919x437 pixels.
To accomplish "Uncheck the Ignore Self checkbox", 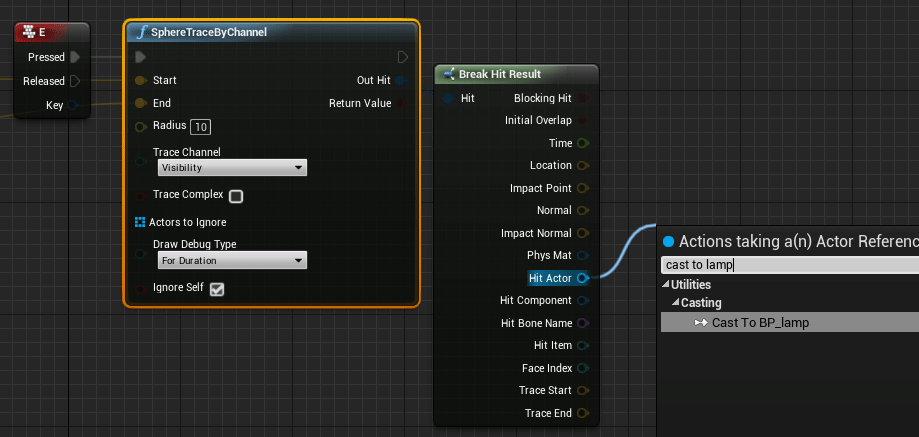I will pyautogui.click(x=217, y=289).
